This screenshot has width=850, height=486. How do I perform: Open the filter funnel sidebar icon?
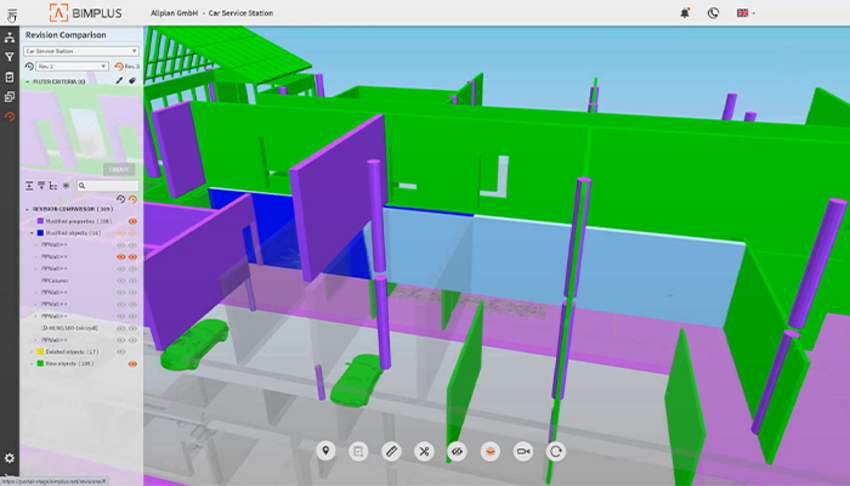10,57
